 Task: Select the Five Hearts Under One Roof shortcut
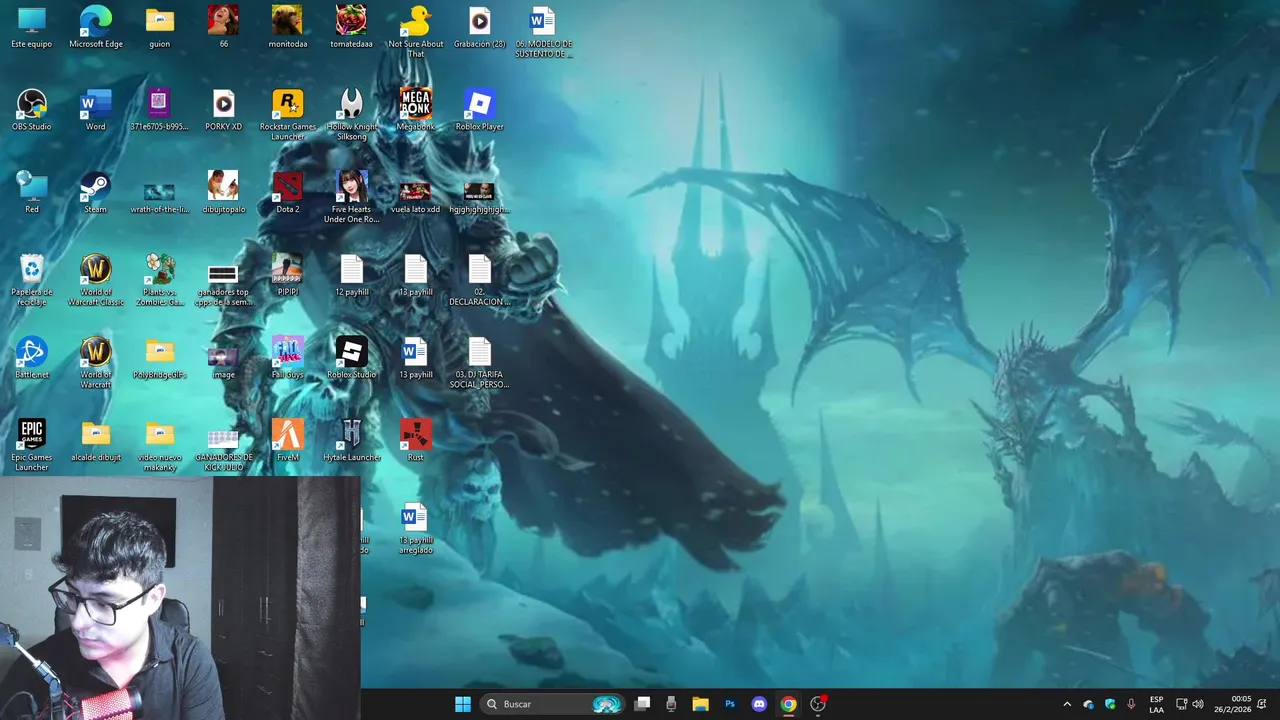pos(351,197)
